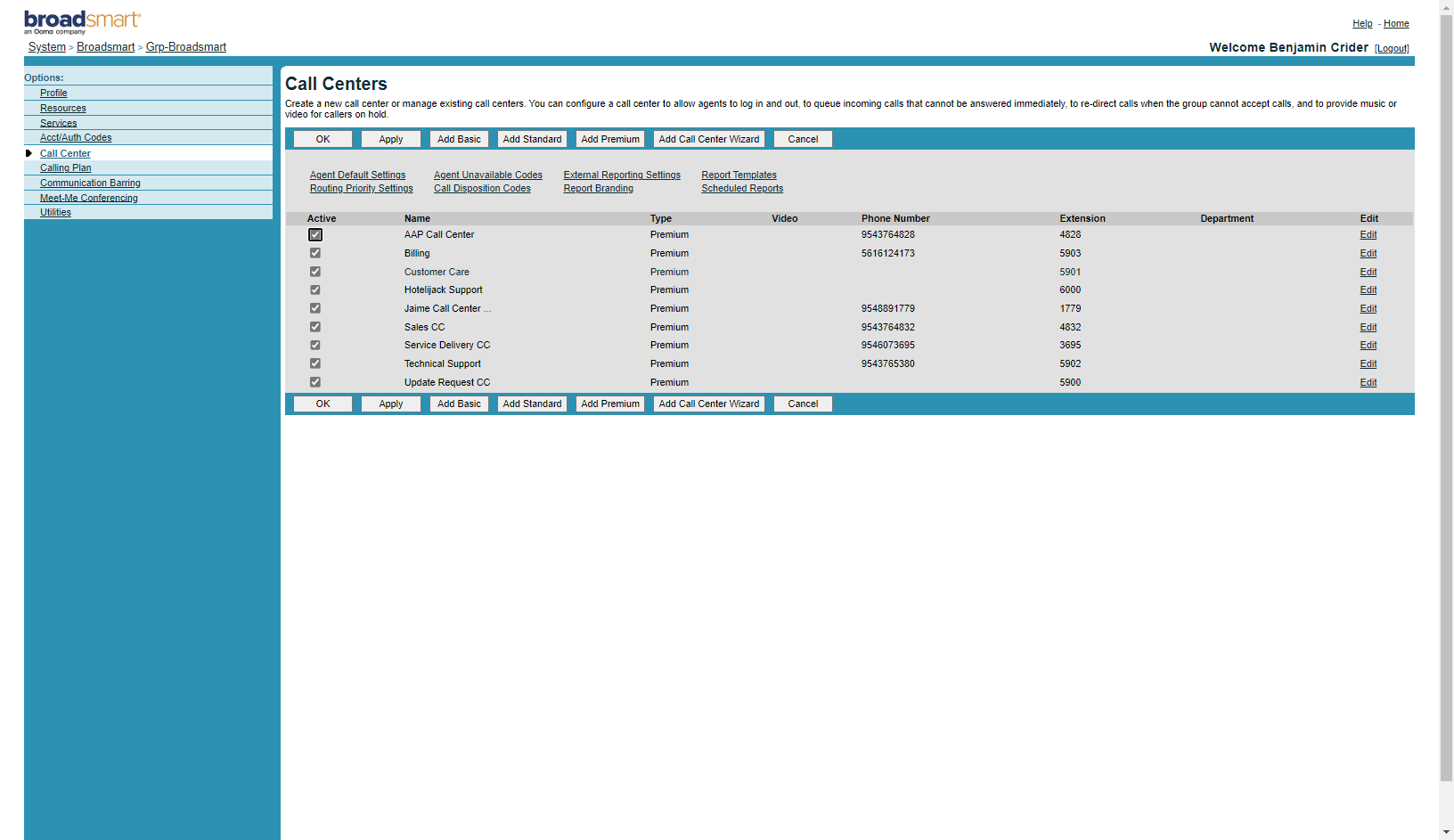Uncheck Active for AAP Call Center
This screenshot has height=840, width=1454.
coord(315,235)
